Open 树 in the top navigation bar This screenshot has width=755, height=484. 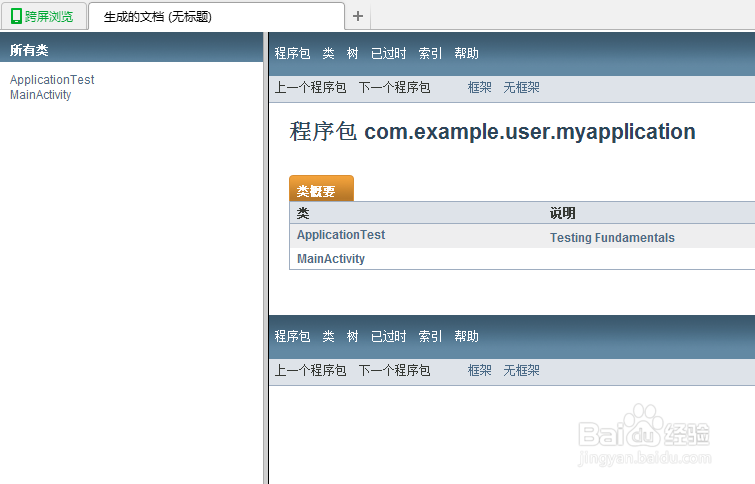pos(352,53)
